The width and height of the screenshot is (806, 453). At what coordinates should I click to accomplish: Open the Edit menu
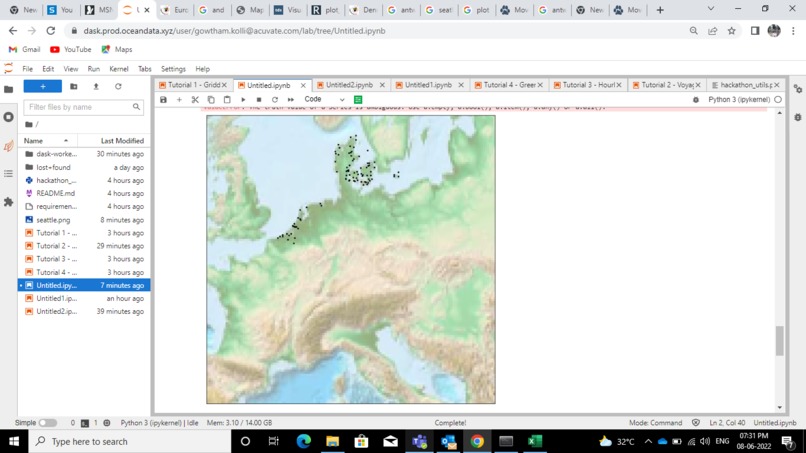coord(48,69)
